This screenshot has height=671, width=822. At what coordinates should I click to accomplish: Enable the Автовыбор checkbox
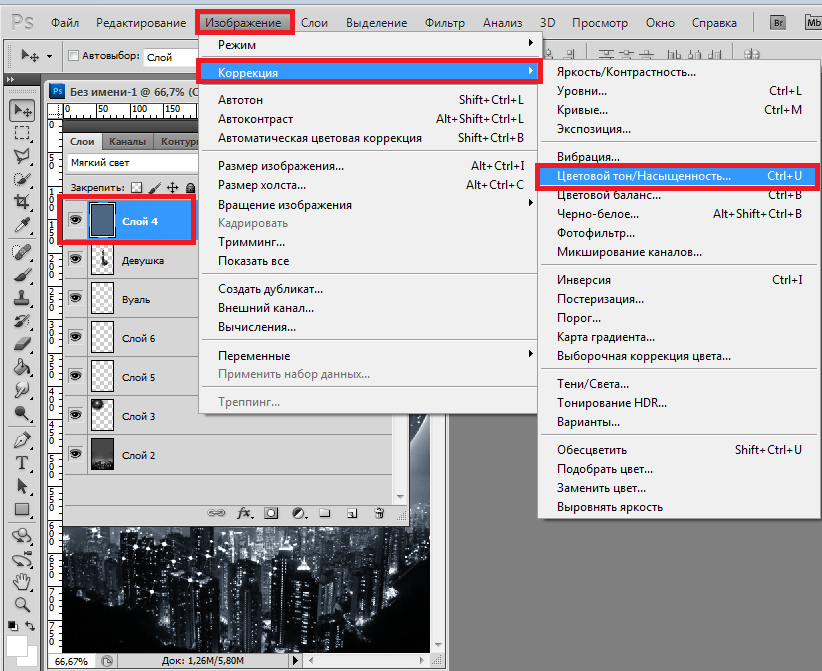73,57
